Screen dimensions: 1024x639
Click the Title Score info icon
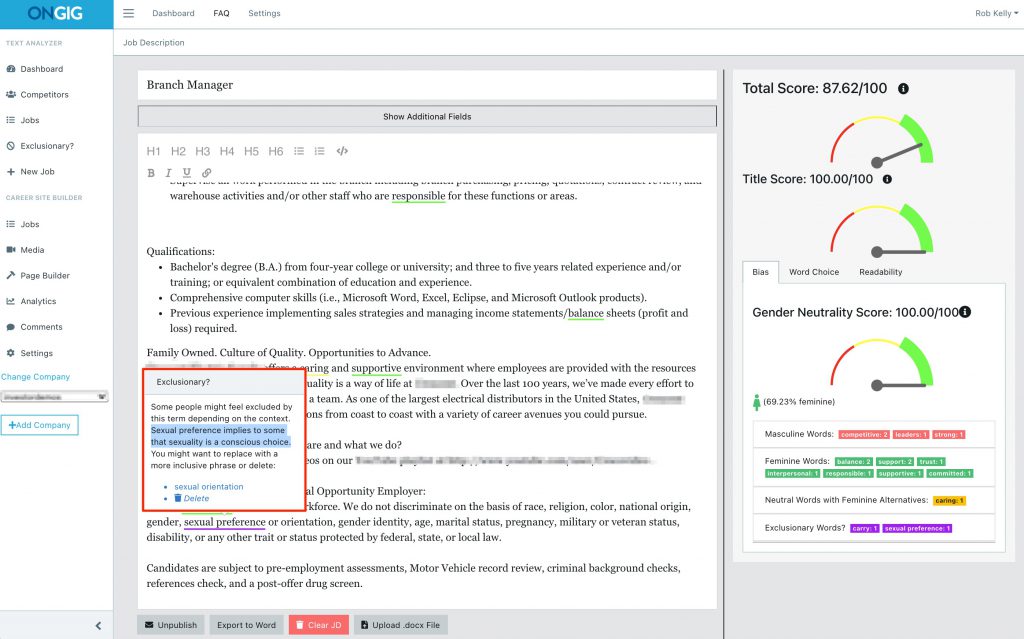[887, 179]
